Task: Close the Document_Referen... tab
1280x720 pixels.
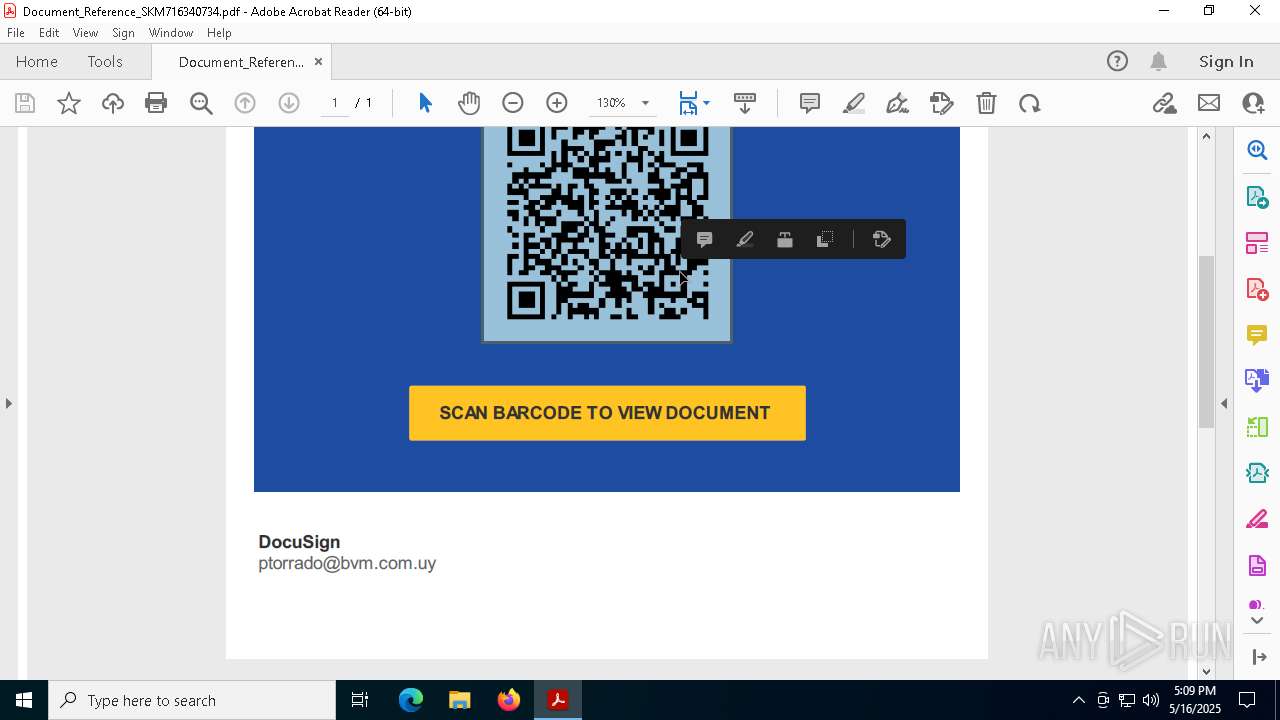Action: click(x=318, y=61)
